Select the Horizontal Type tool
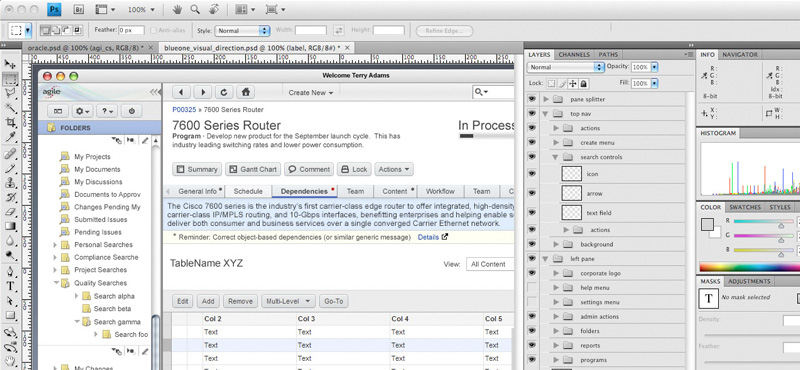 [10, 286]
